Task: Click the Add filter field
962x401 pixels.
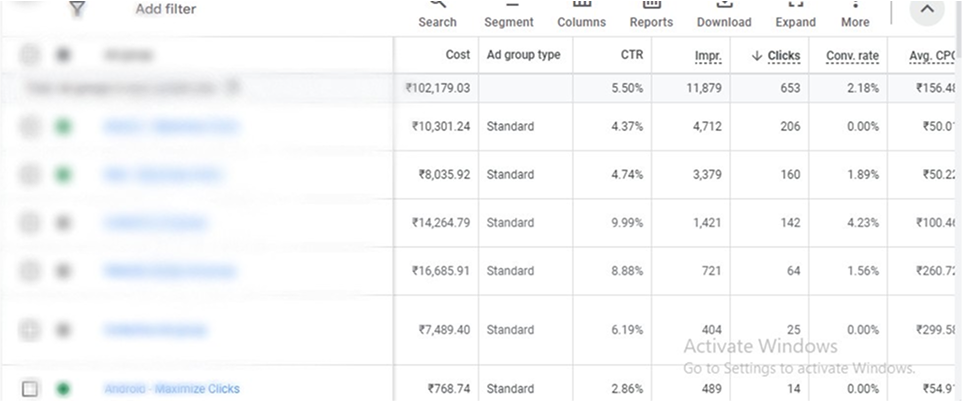Action: (166, 9)
